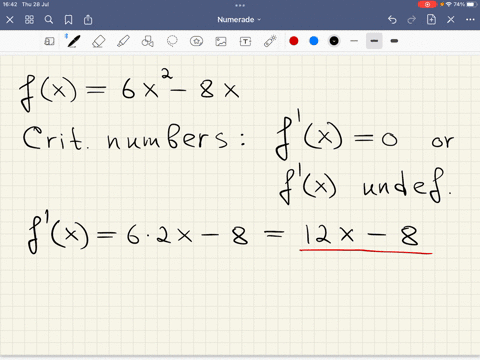Choose the blue pen color
Screen dimensions: 480x360
click(x=314, y=41)
